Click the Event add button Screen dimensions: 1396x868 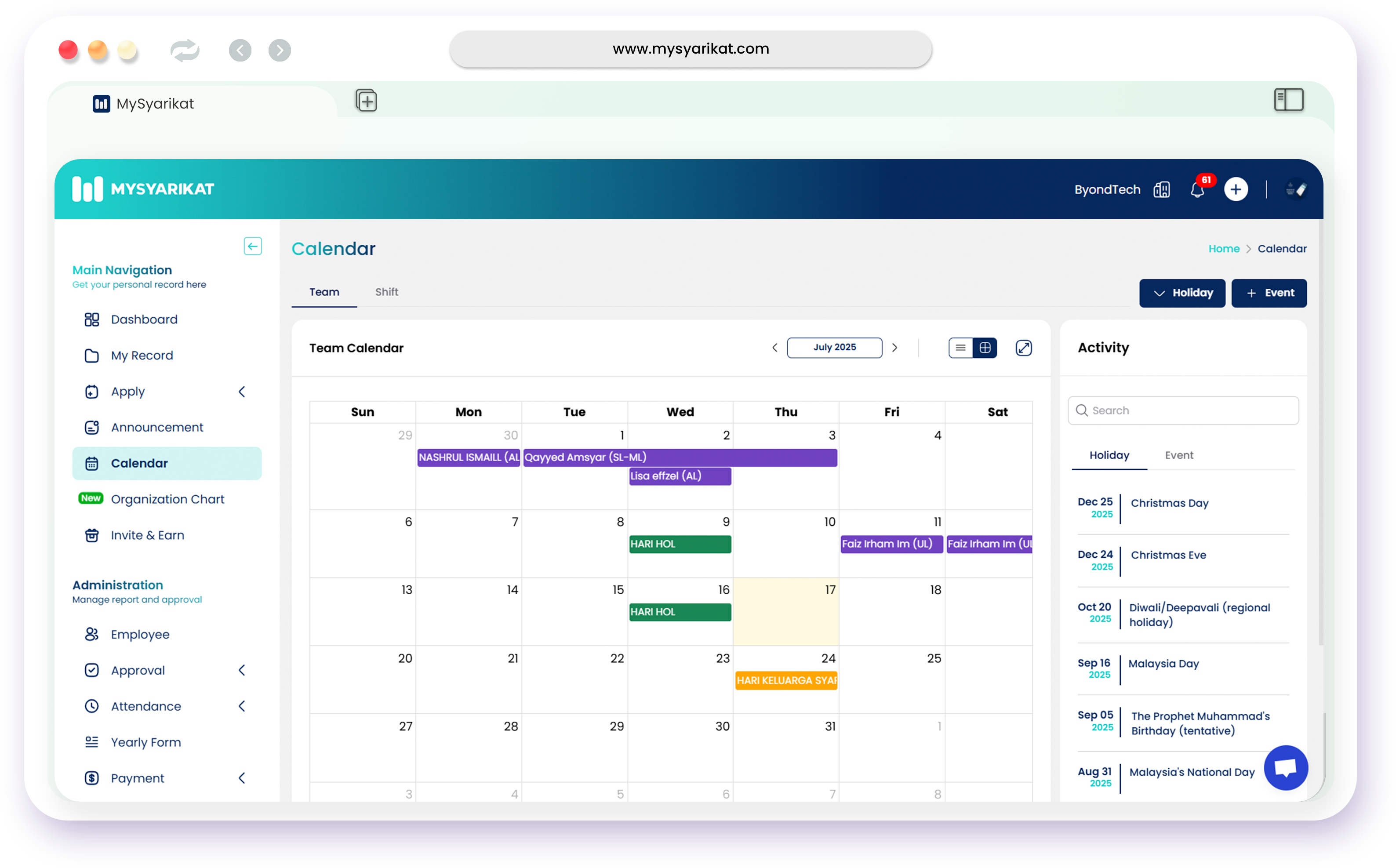[x=1269, y=293]
